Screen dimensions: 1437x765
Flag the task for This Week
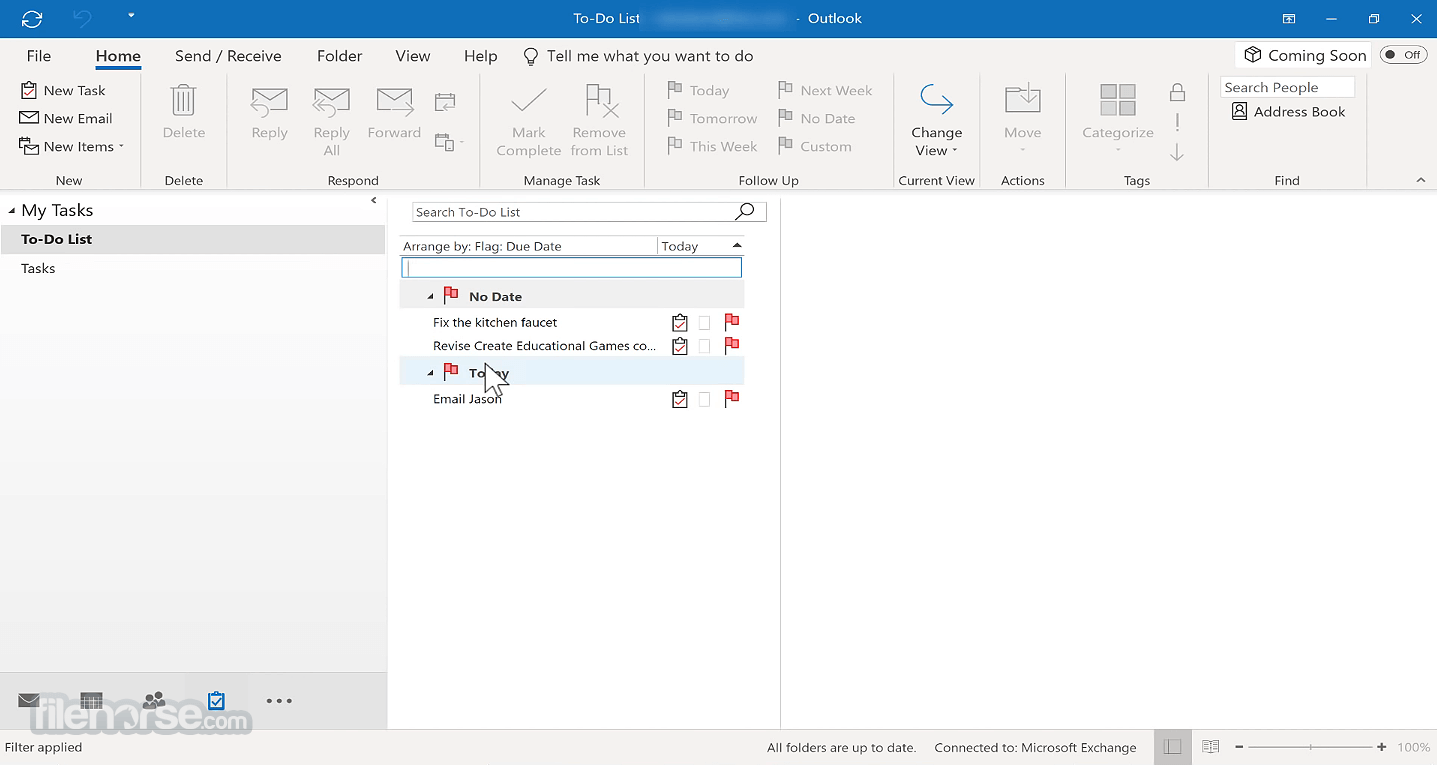point(712,146)
